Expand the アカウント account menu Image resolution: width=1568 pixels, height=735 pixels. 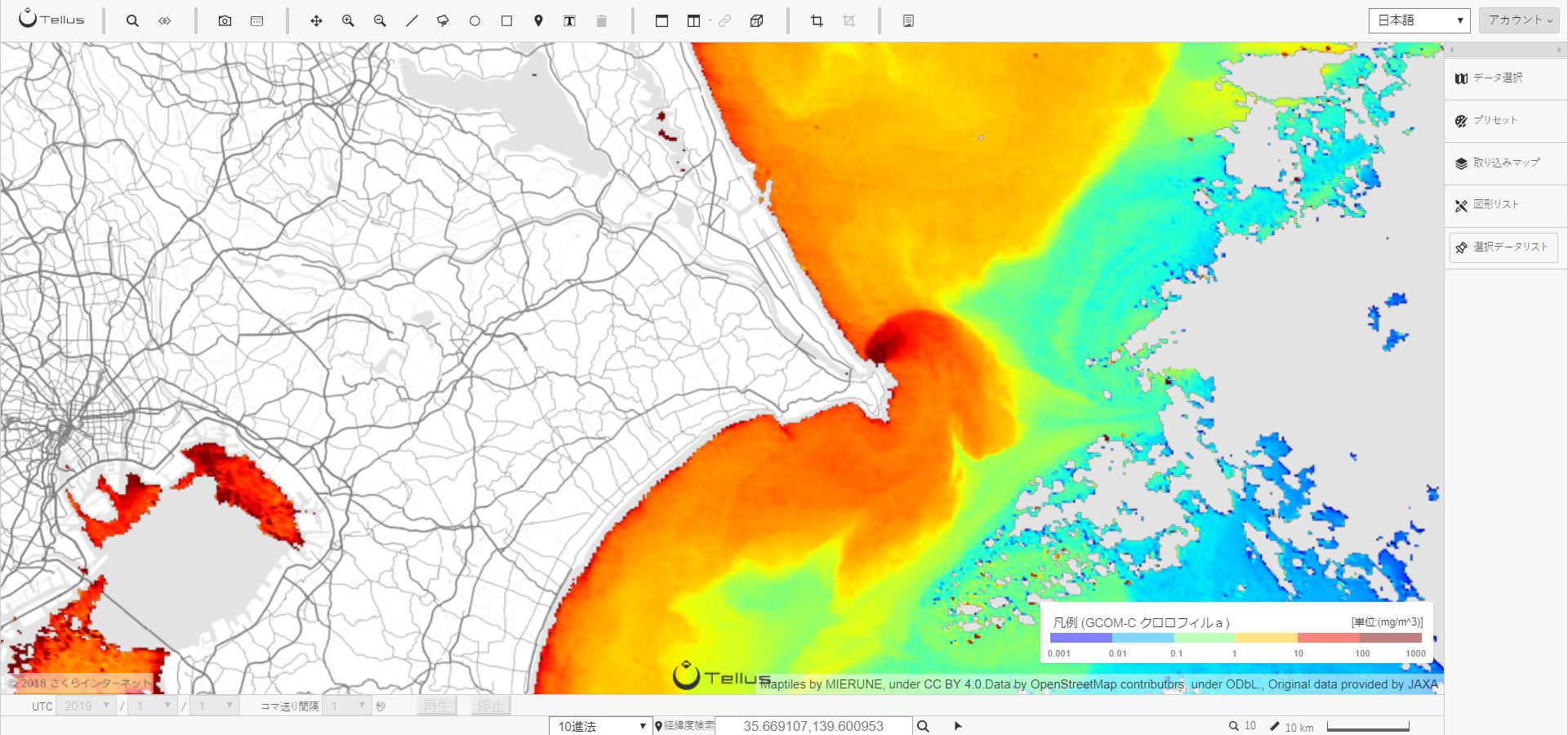click(x=1519, y=20)
